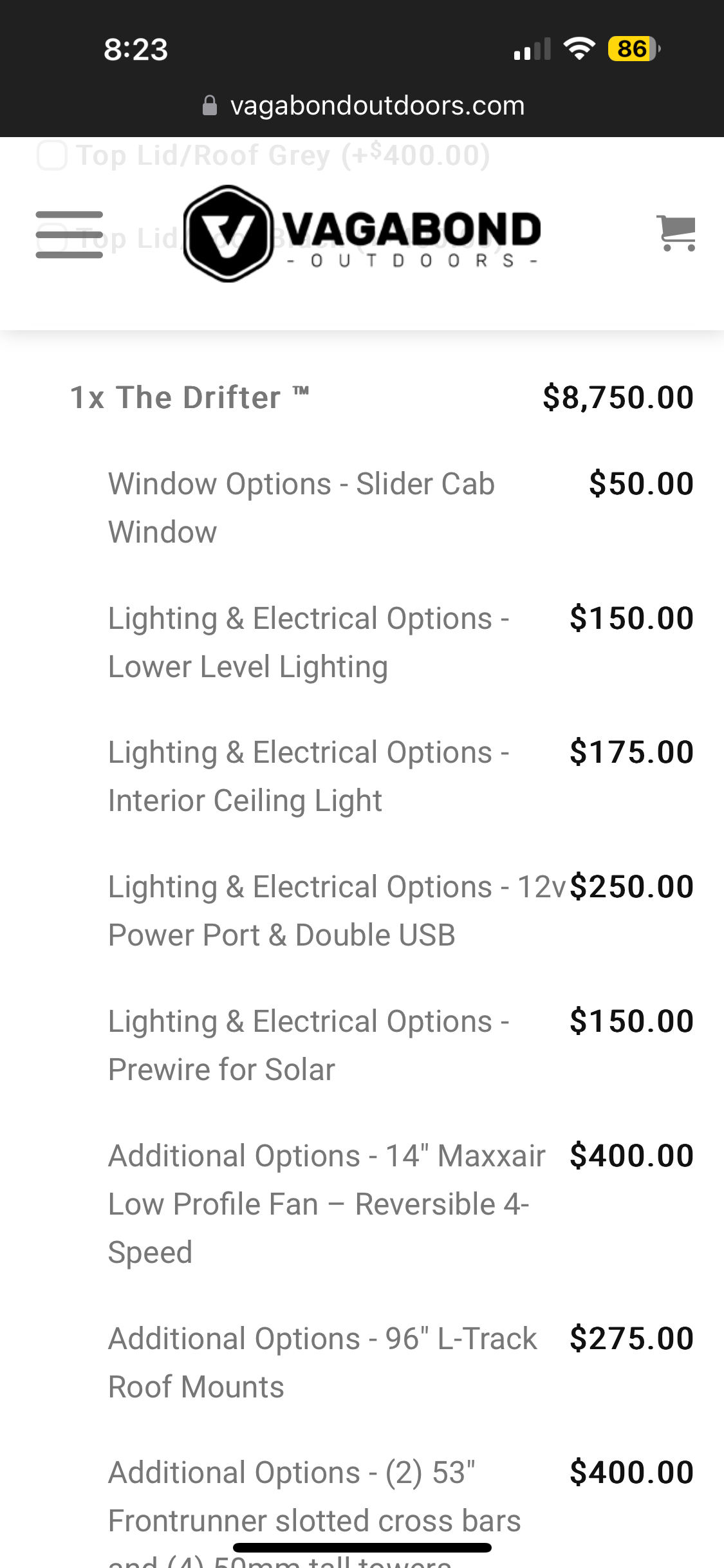This screenshot has width=724, height=1568.
Task: Check the Top Lid/Roof Grey checkbox
Action: tap(52, 155)
